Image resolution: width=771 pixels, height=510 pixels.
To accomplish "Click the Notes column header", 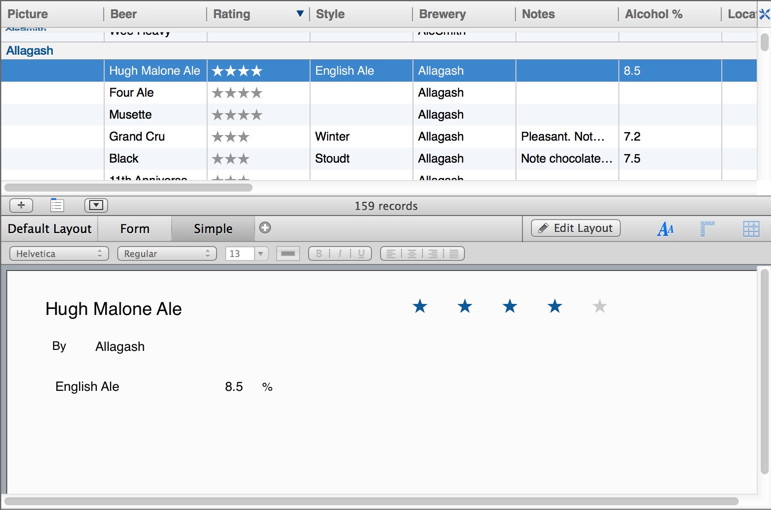I will 566,14.
